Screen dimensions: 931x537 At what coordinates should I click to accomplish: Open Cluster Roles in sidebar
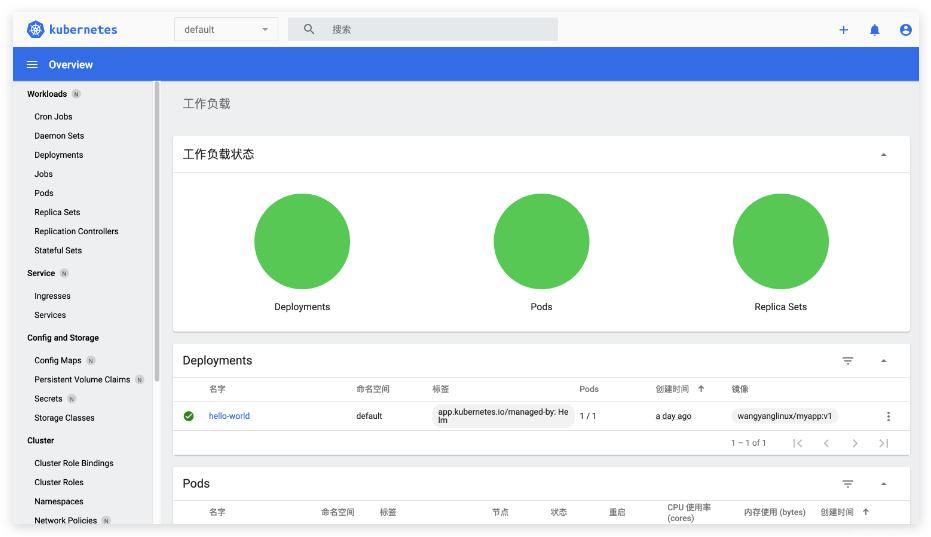(59, 482)
